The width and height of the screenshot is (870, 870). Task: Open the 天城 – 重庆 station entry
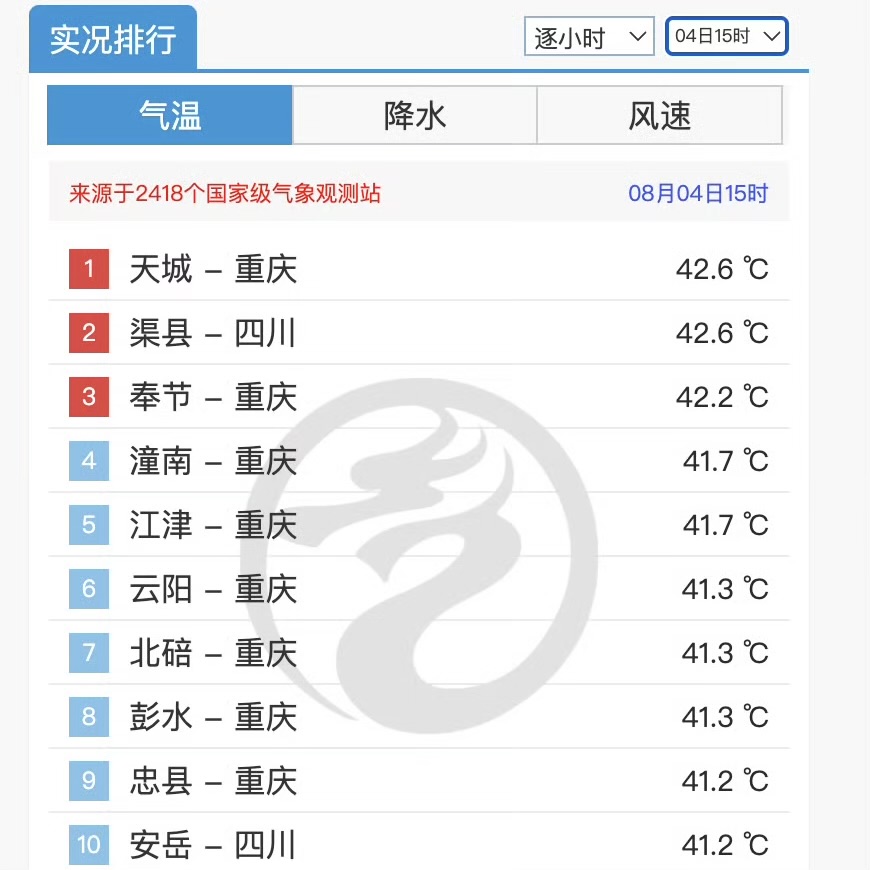[419, 269]
